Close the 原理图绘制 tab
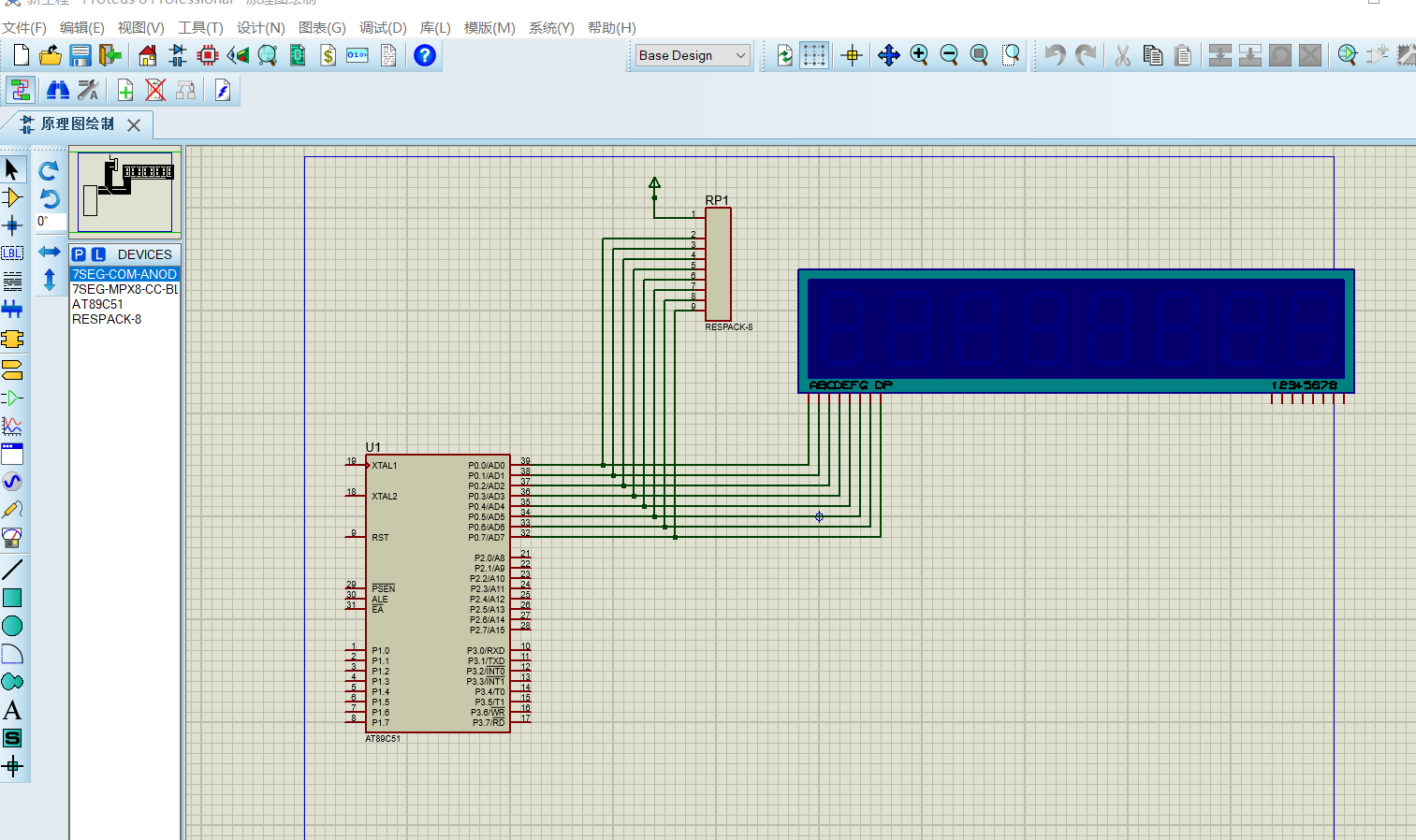 [x=134, y=124]
